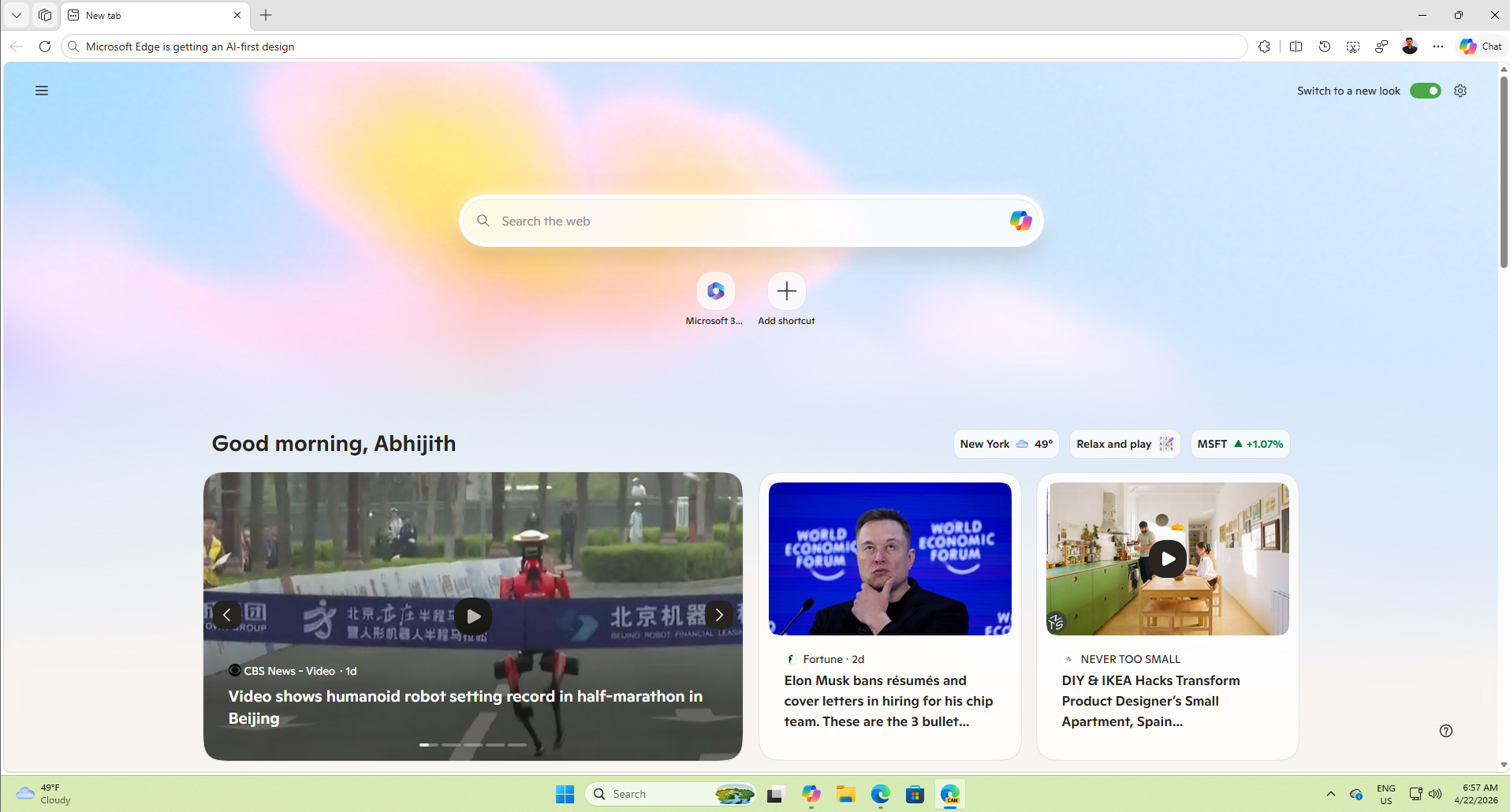Open the Copilot Chat sidebar
1510x812 pixels.
point(1480,46)
